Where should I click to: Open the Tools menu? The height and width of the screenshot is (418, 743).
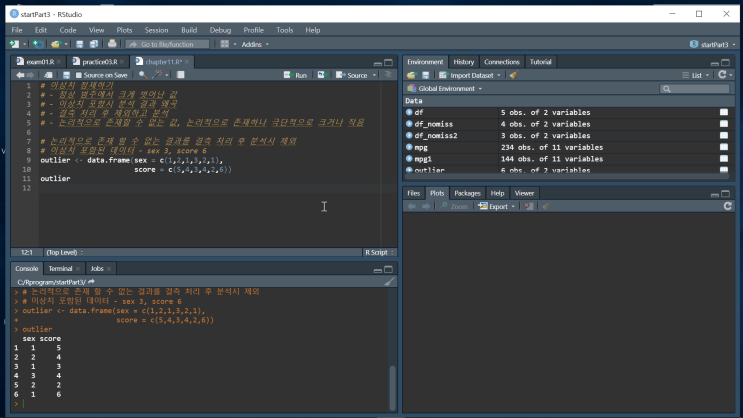[284, 30]
